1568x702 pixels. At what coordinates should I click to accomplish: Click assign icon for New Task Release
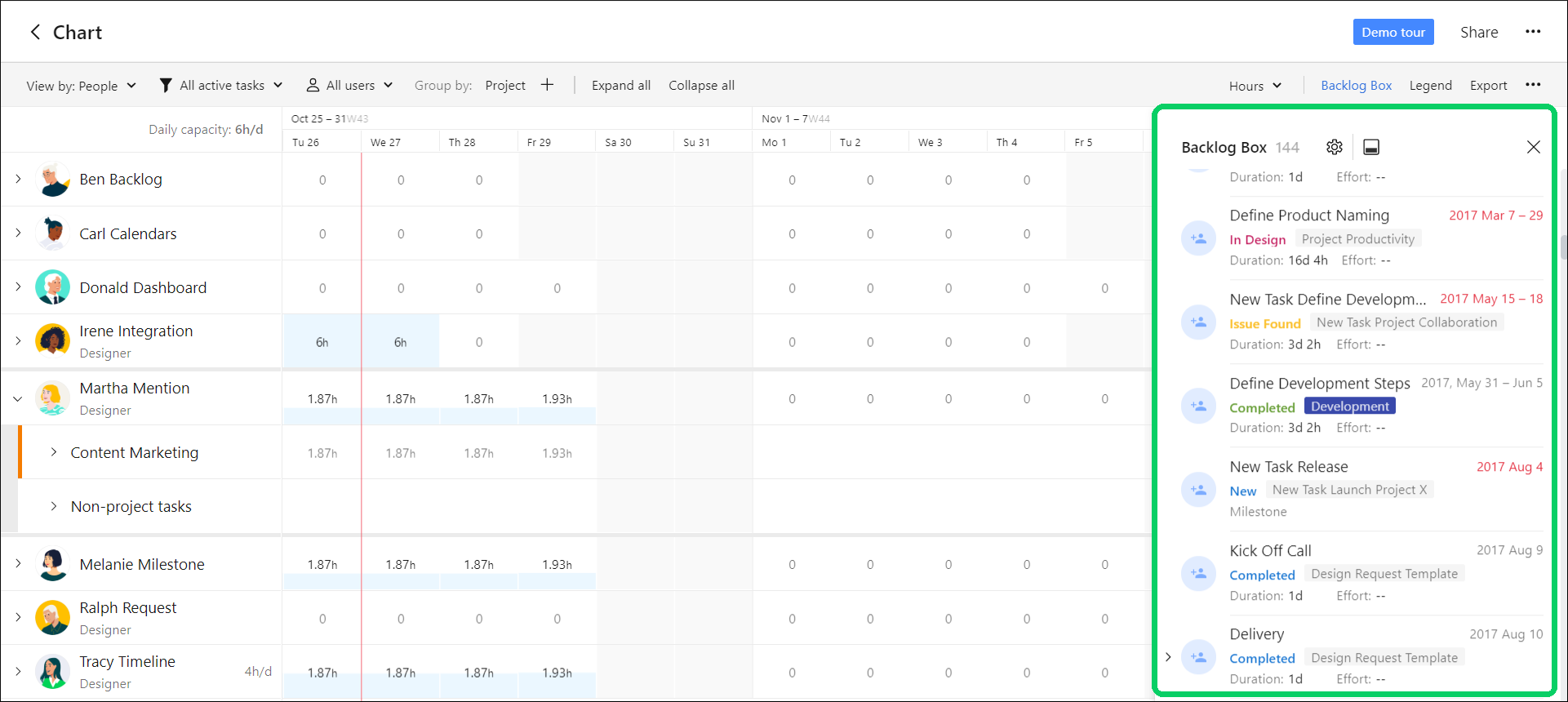(1198, 490)
